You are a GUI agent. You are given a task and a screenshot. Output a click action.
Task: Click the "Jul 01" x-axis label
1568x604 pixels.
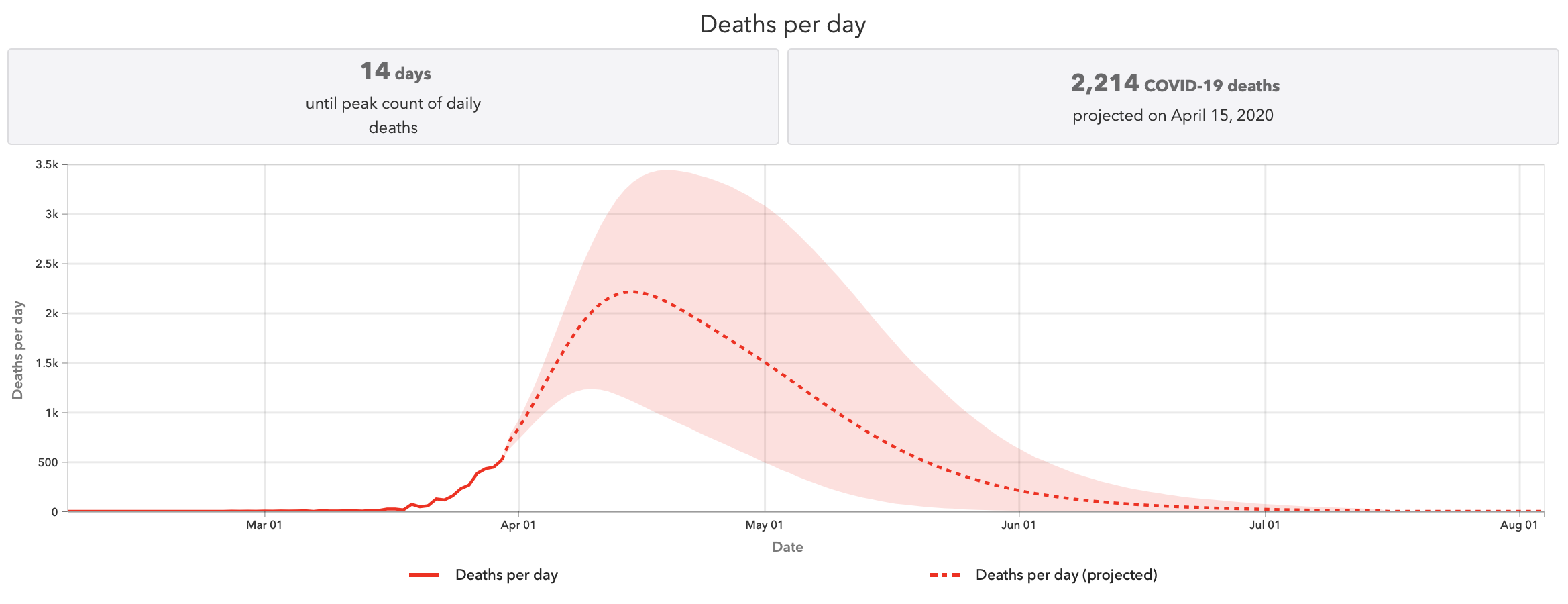tap(1264, 525)
